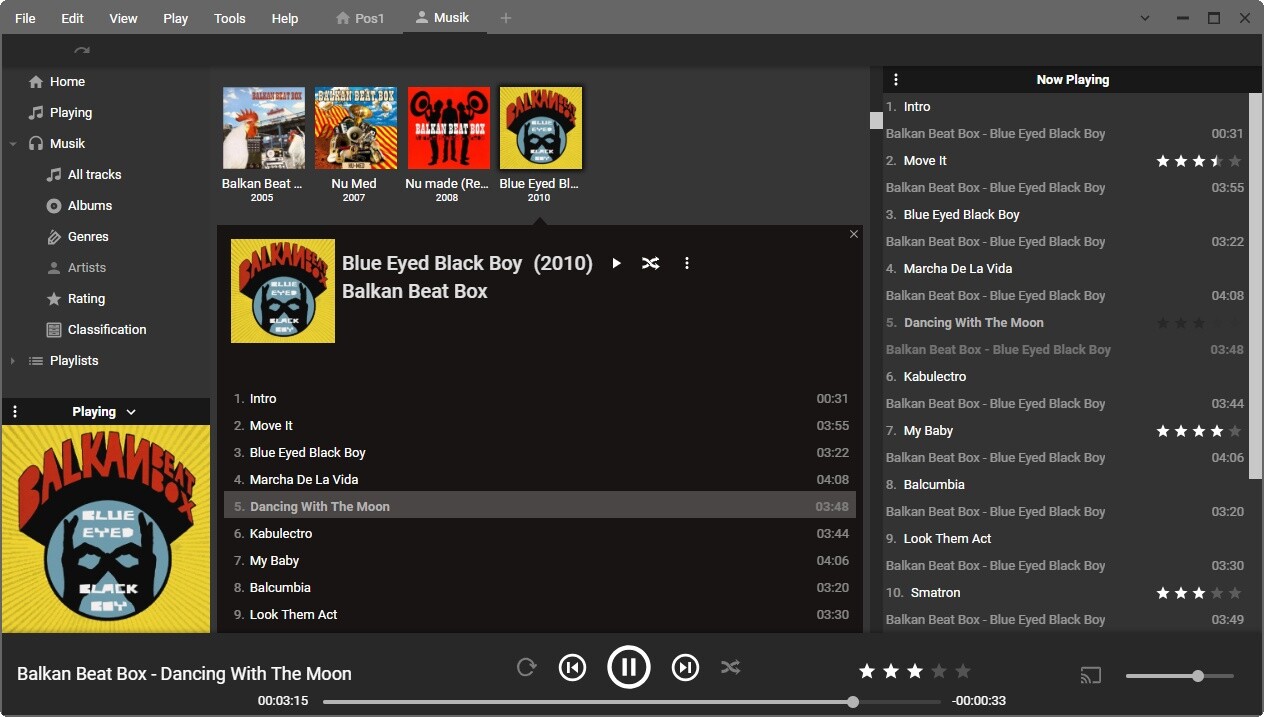Open the Nu Med album thumbnail
1264x717 pixels.
click(355, 127)
